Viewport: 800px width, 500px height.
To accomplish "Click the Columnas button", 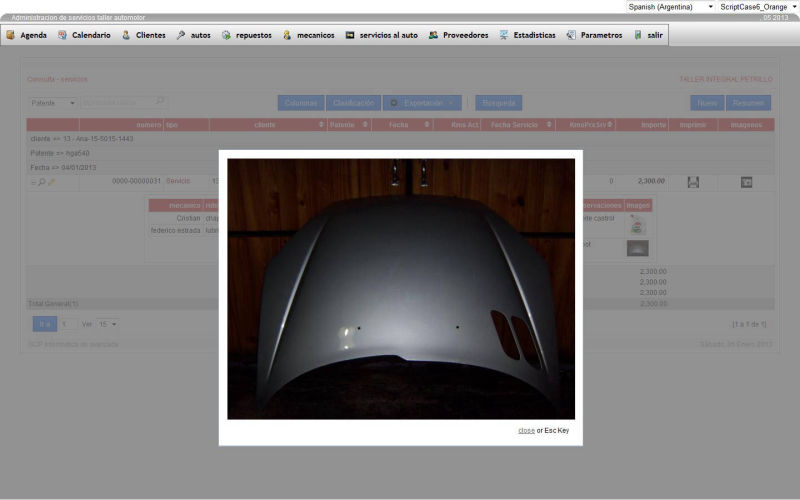I will click(x=301, y=103).
